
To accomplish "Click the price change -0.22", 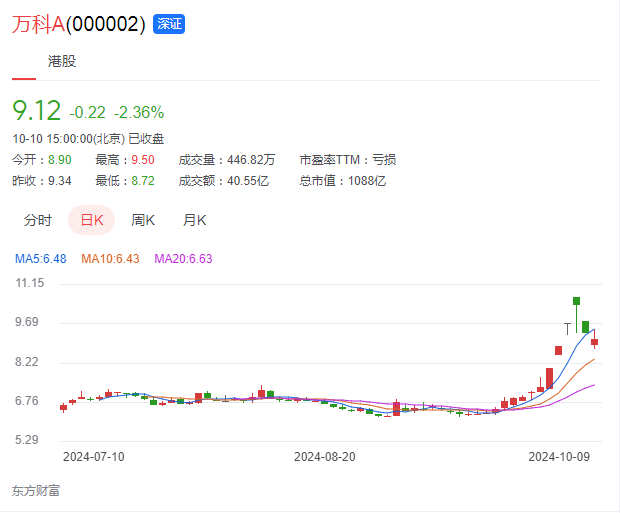I will tap(87, 113).
